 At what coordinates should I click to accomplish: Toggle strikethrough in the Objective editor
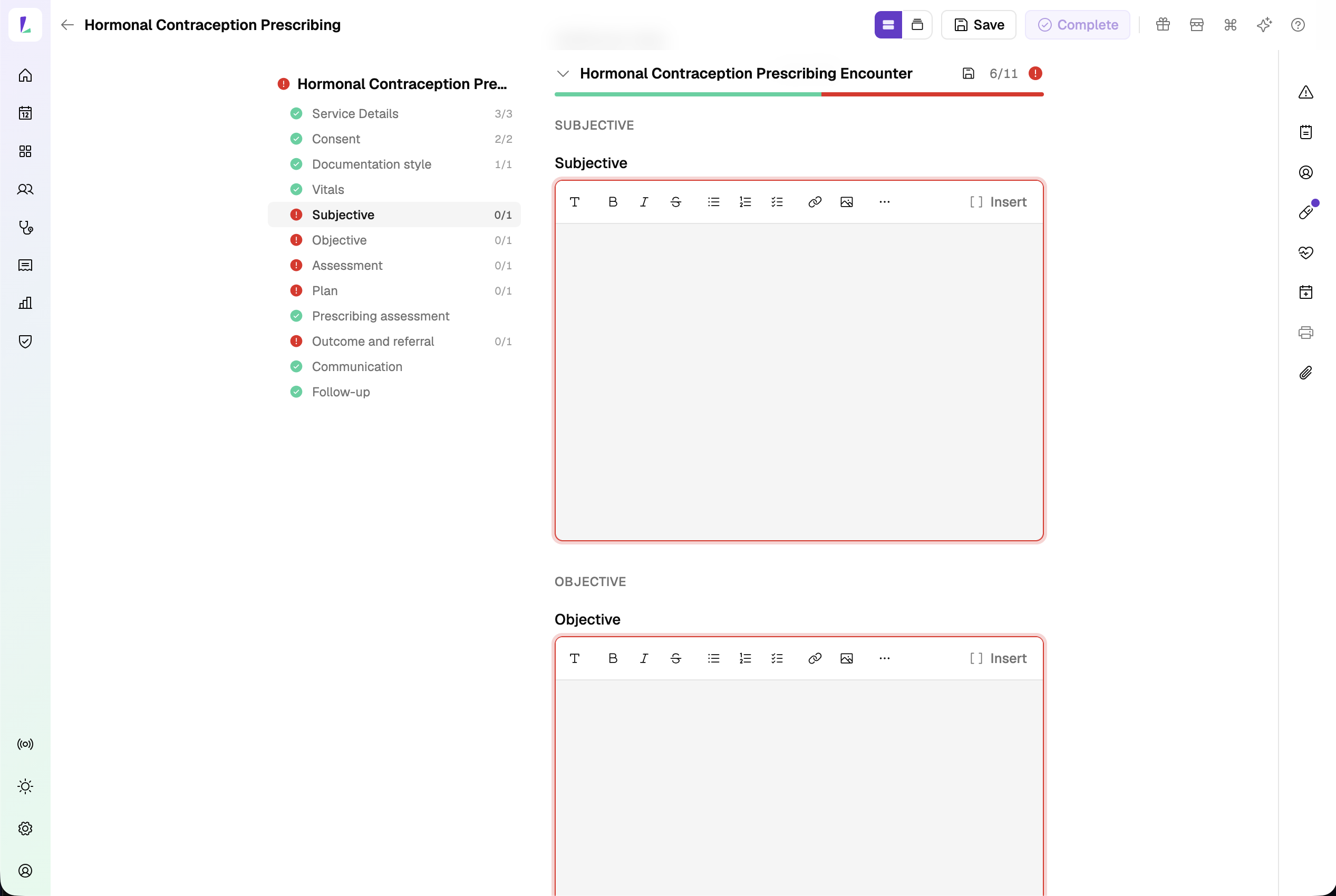coord(676,658)
